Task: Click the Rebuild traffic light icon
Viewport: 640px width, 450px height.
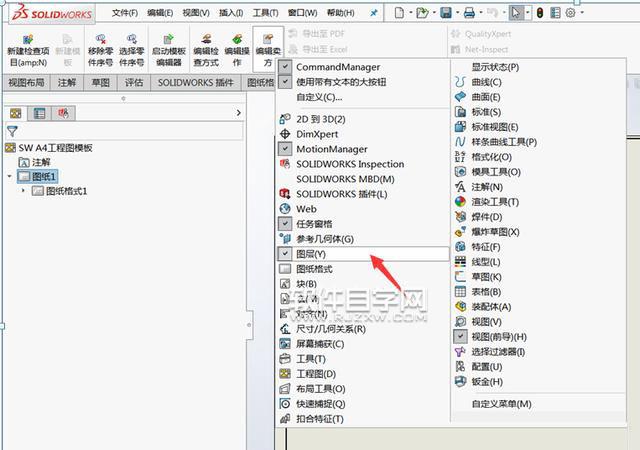Action: tap(540, 13)
